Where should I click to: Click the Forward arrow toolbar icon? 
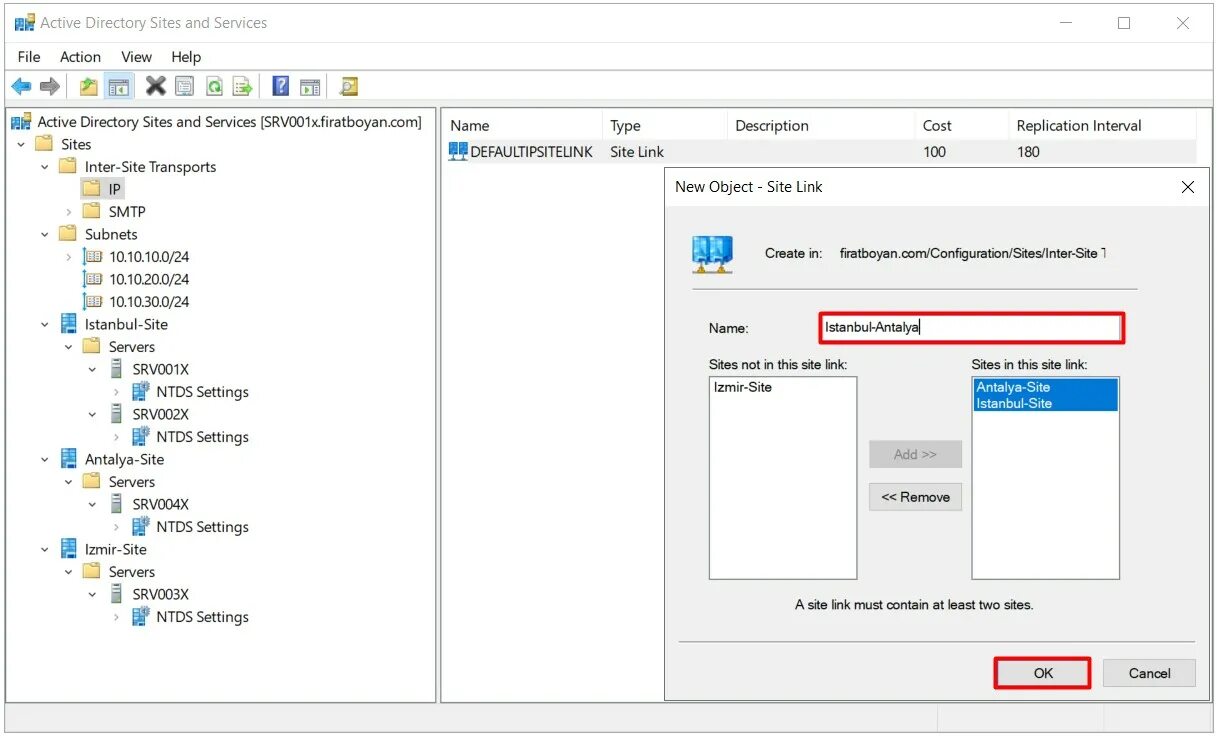pos(50,87)
